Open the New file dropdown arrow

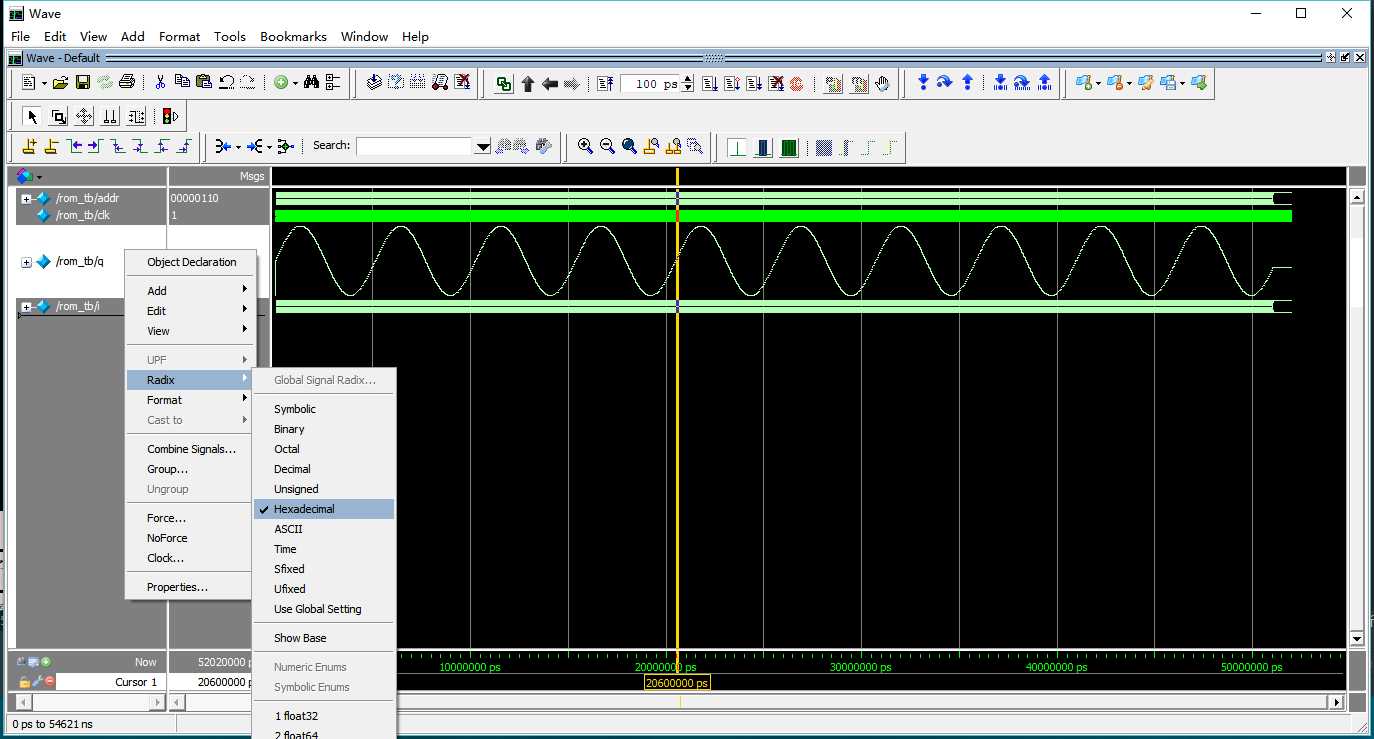click(x=43, y=83)
